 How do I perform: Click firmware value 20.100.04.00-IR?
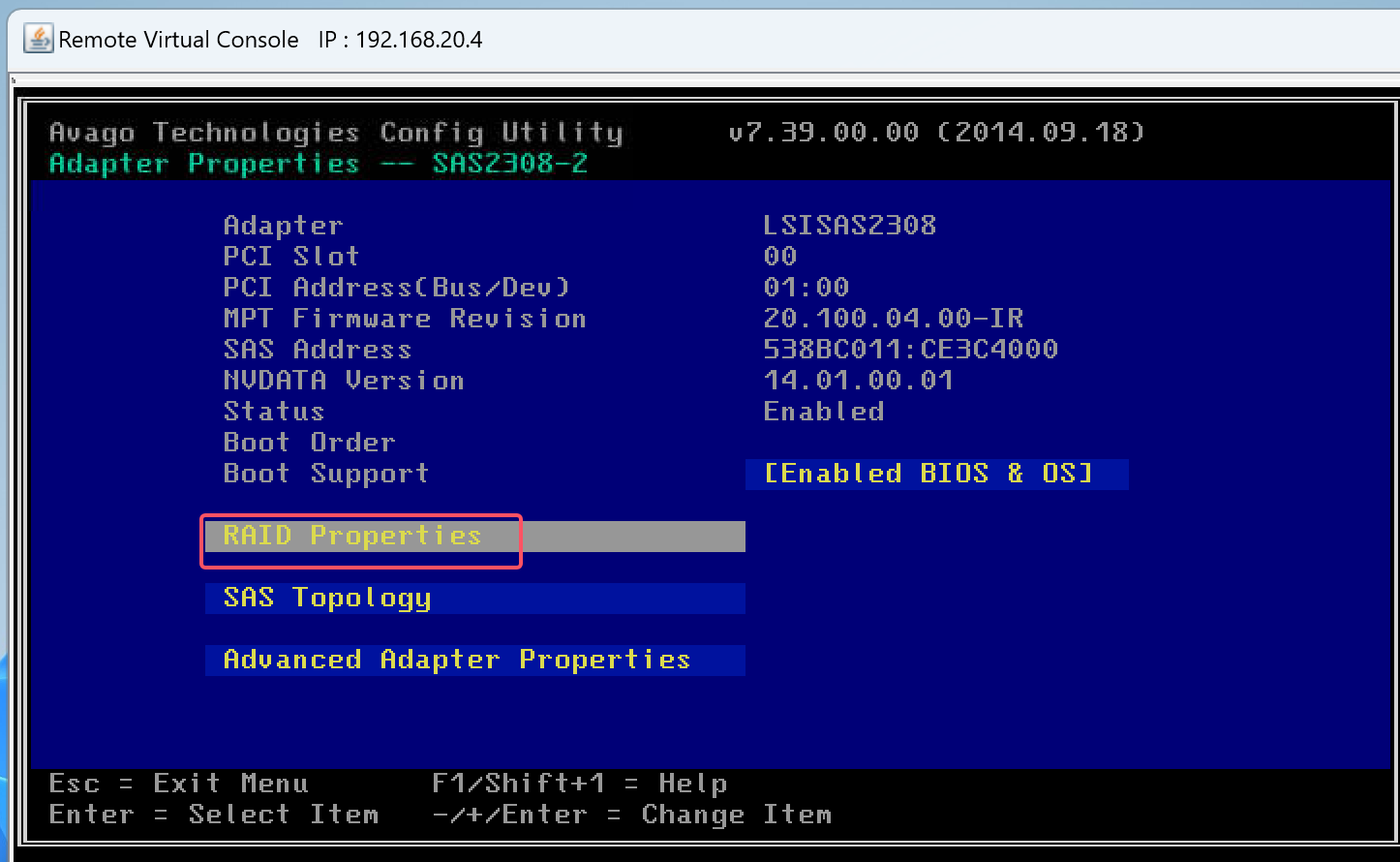(x=893, y=319)
